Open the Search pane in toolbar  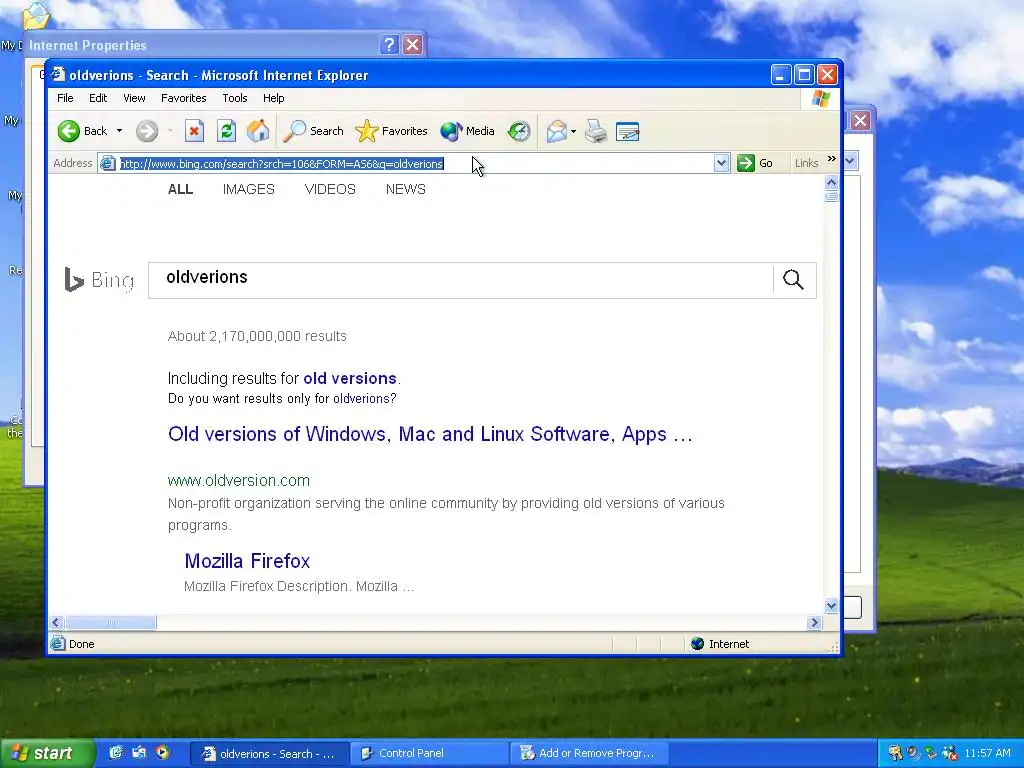(x=313, y=131)
